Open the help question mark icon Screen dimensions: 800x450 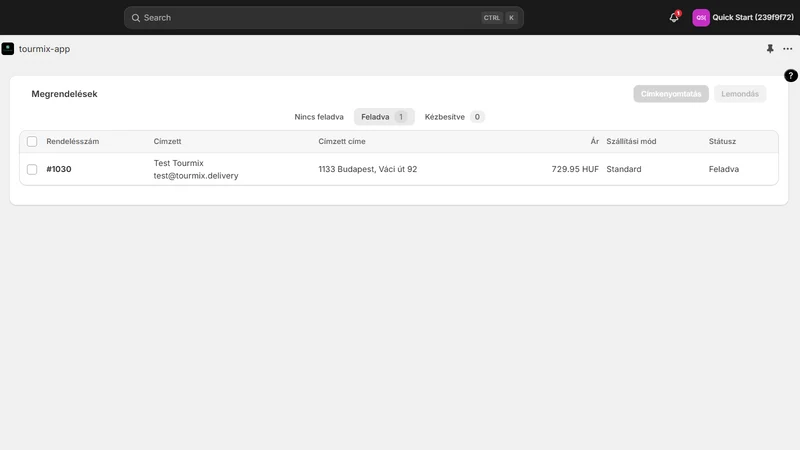tap(791, 76)
